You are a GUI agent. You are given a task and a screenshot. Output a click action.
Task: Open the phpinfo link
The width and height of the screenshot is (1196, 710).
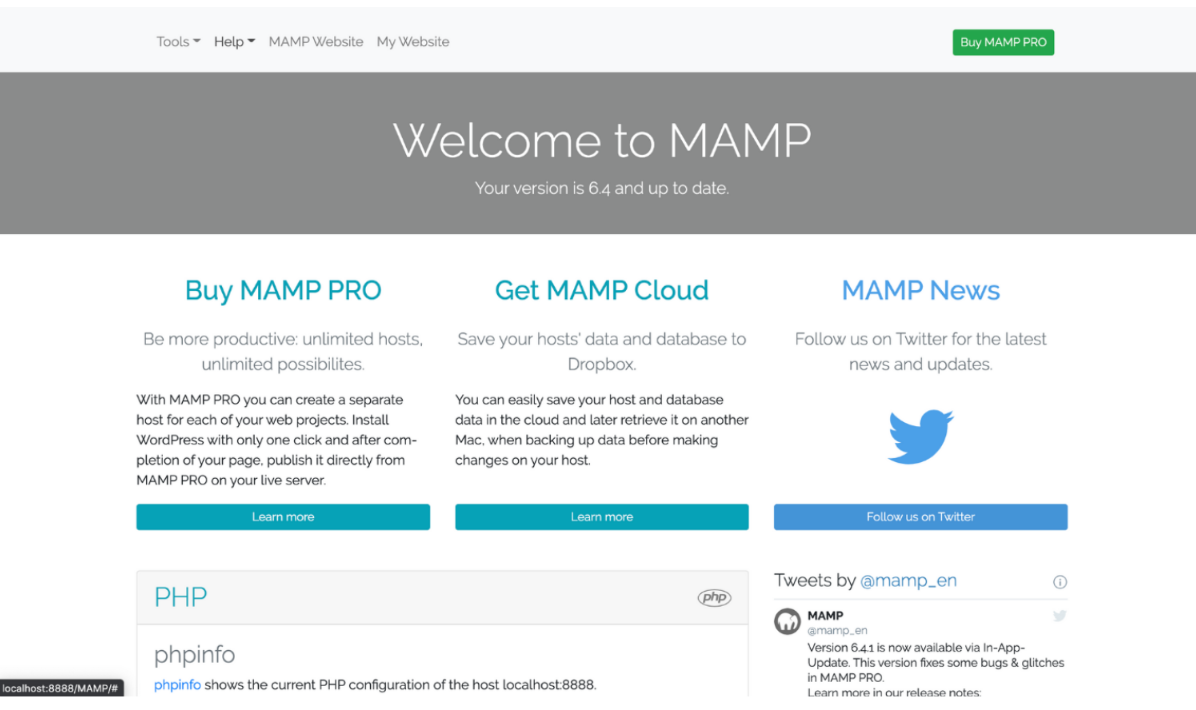pyautogui.click(x=177, y=685)
